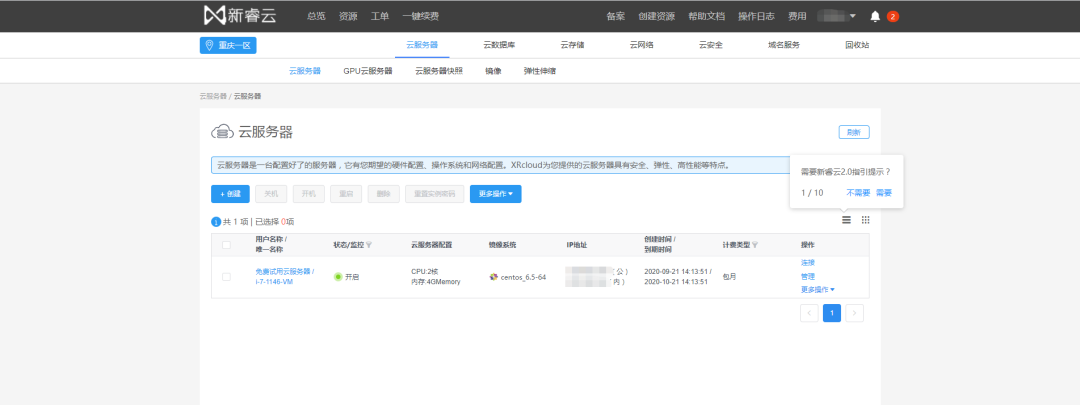This screenshot has width=1080, height=405.
Task: Select the 云网络 tab
Action: click(x=641, y=45)
